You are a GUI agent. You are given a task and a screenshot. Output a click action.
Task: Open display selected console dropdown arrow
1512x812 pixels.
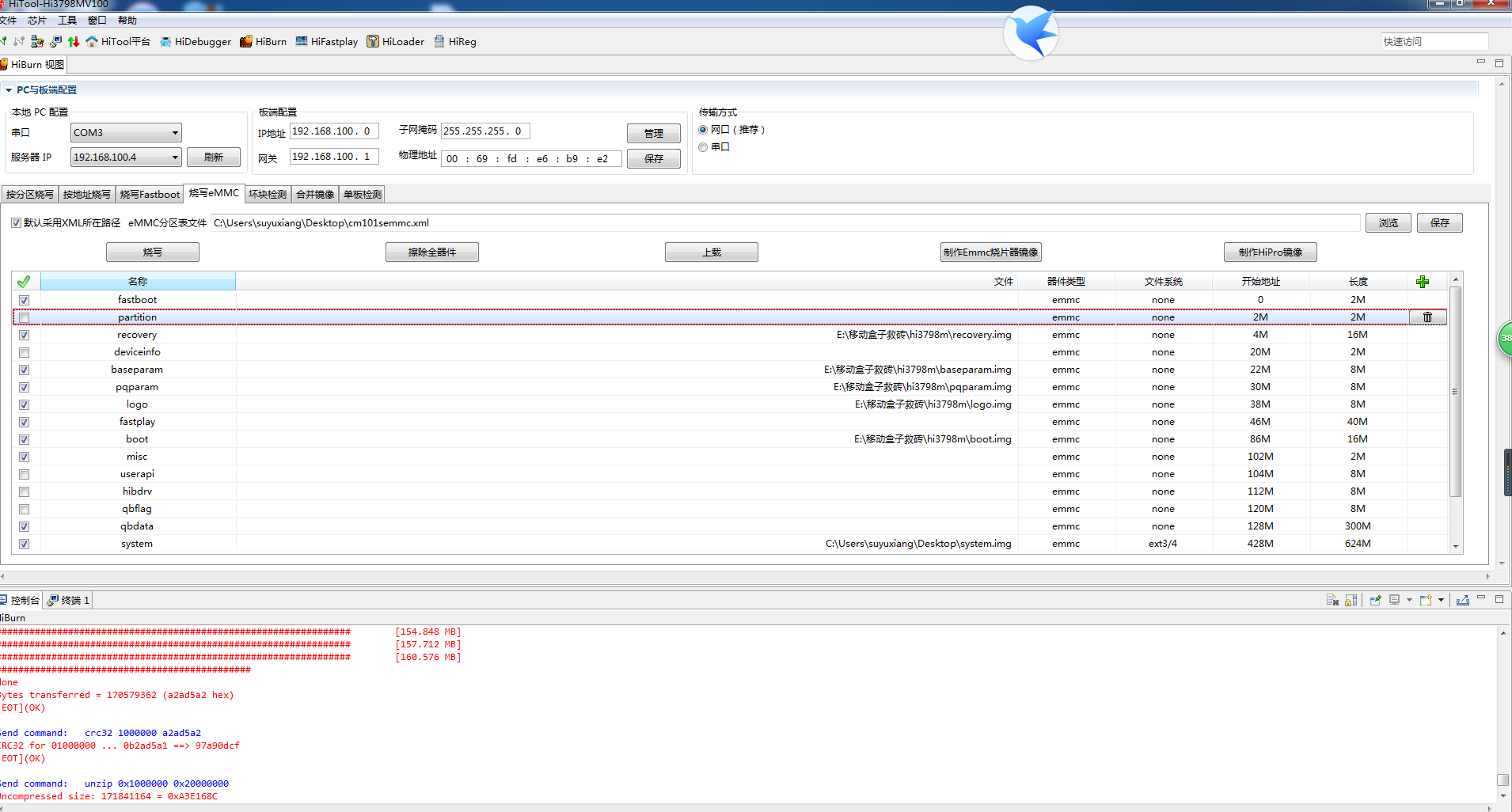tap(1409, 600)
